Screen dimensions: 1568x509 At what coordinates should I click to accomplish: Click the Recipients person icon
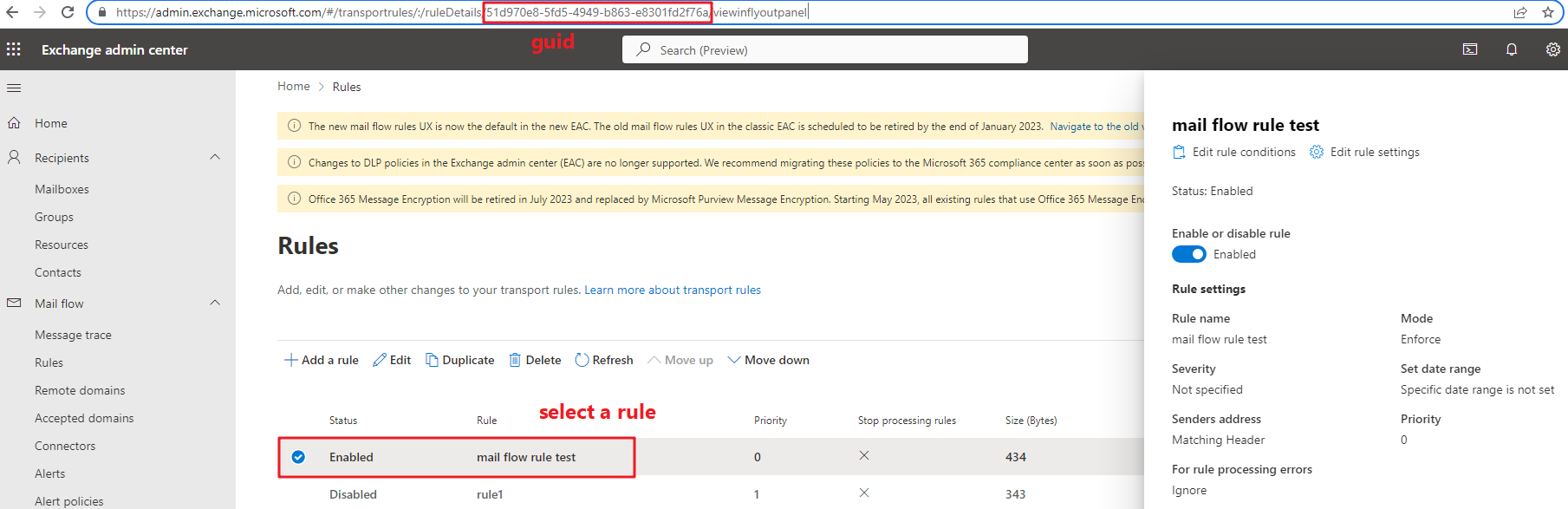[x=14, y=157]
